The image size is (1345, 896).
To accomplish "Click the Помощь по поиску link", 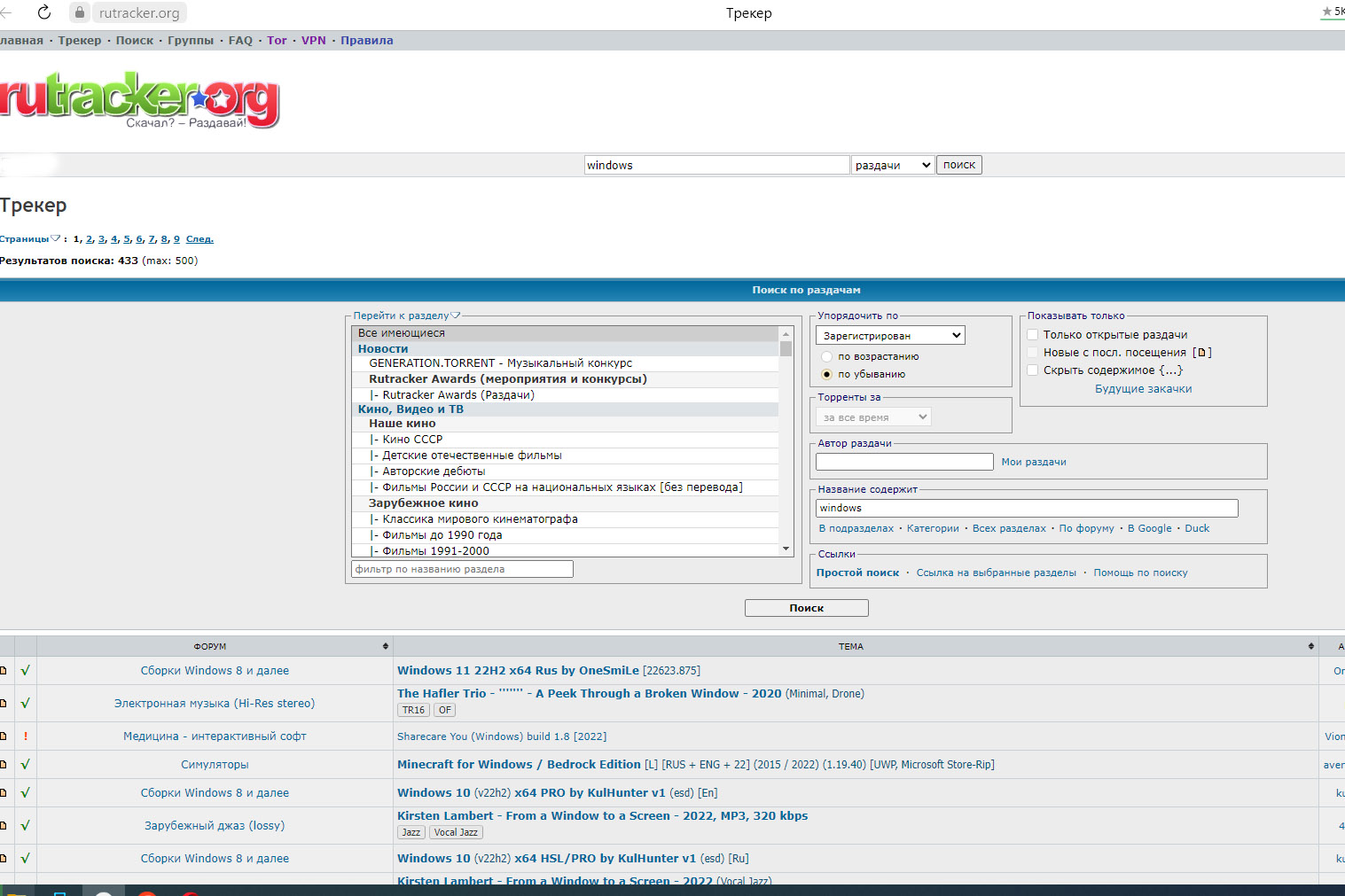I will [1140, 573].
